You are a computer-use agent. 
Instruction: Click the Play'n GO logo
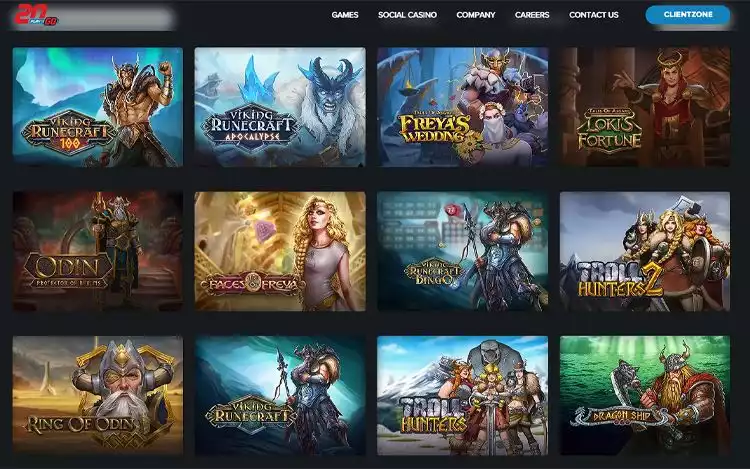(36, 14)
